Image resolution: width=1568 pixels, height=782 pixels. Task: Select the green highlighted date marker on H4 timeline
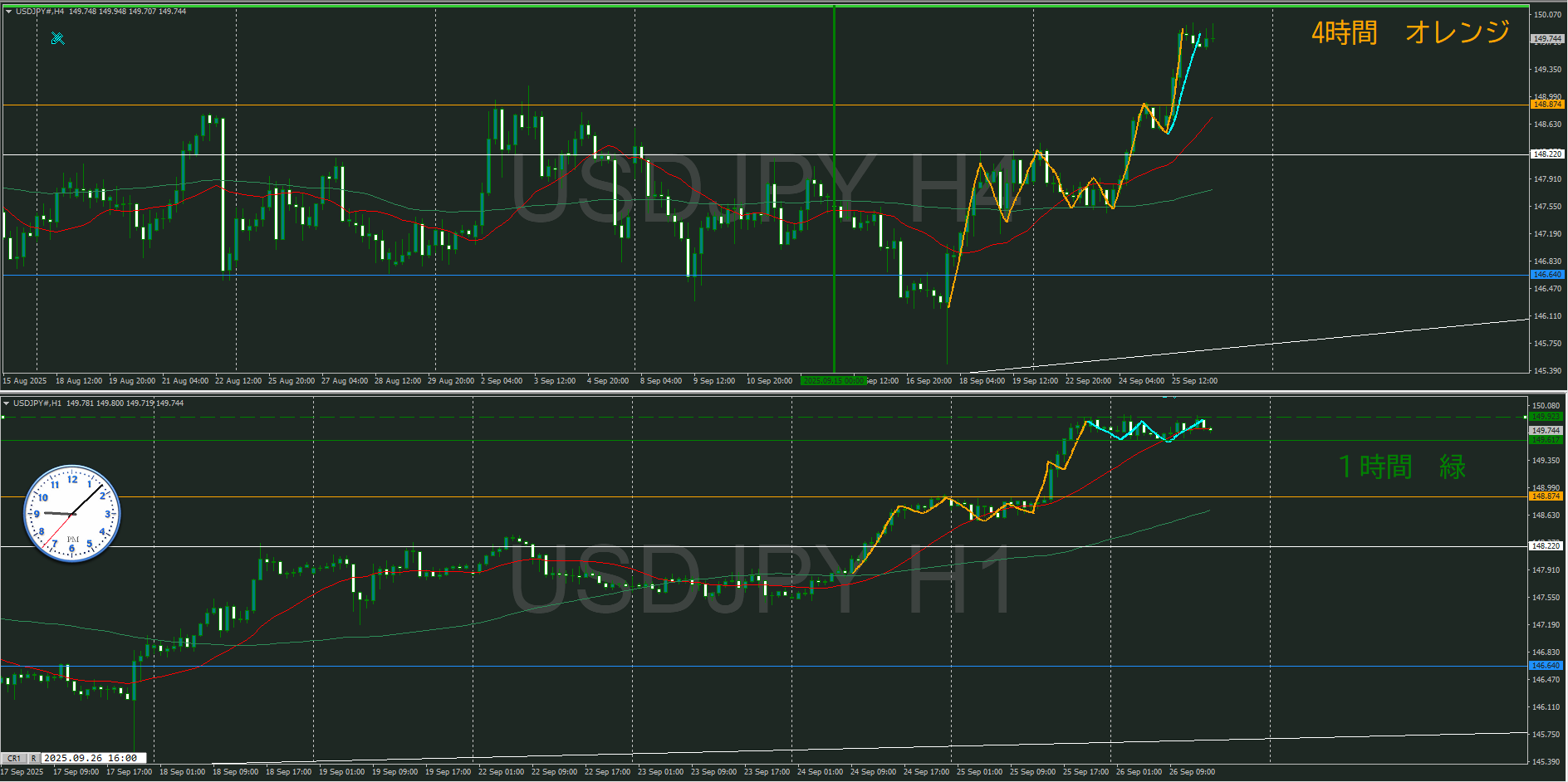pyautogui.click(x=832, y=381)
